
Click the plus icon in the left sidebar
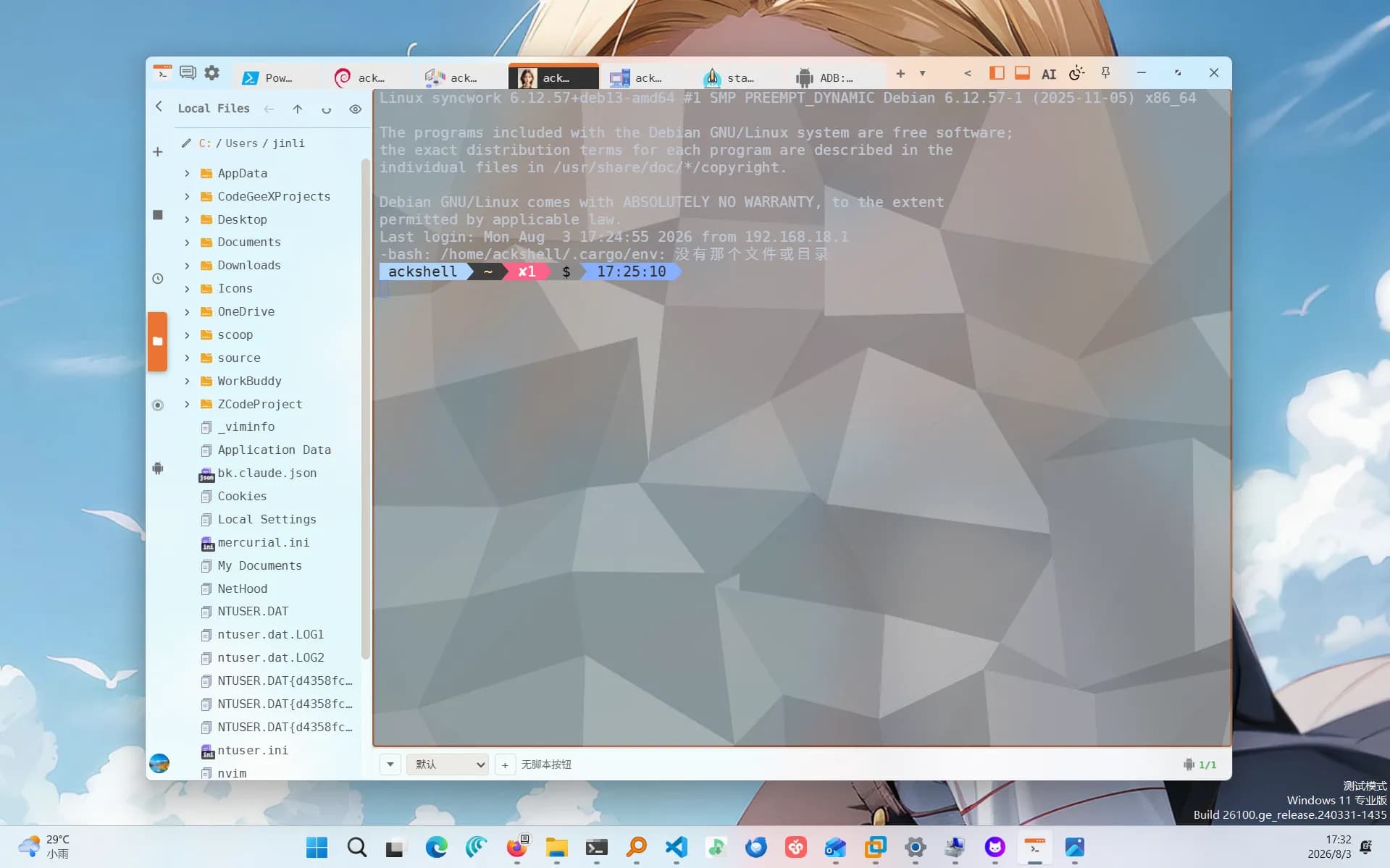tap(158, 152)
